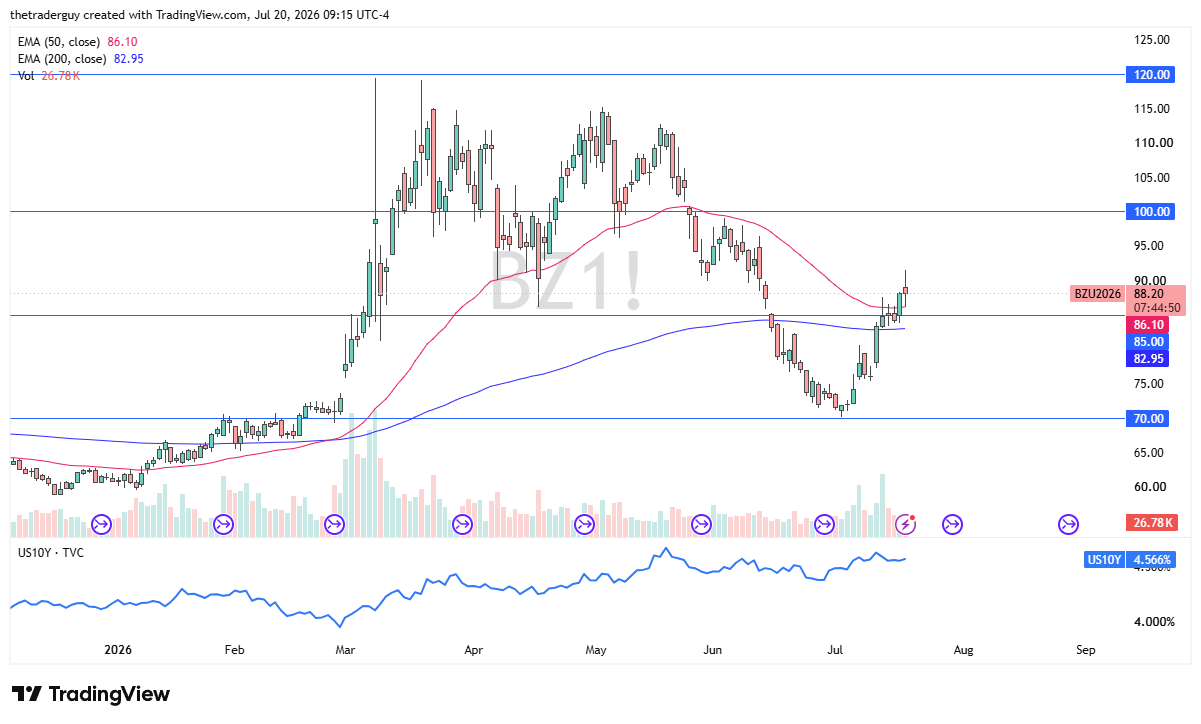Select the Sep label on the time axis
Image resolution: width=1201 pixels, height=724 pixels.
[x=1086, y=650]
